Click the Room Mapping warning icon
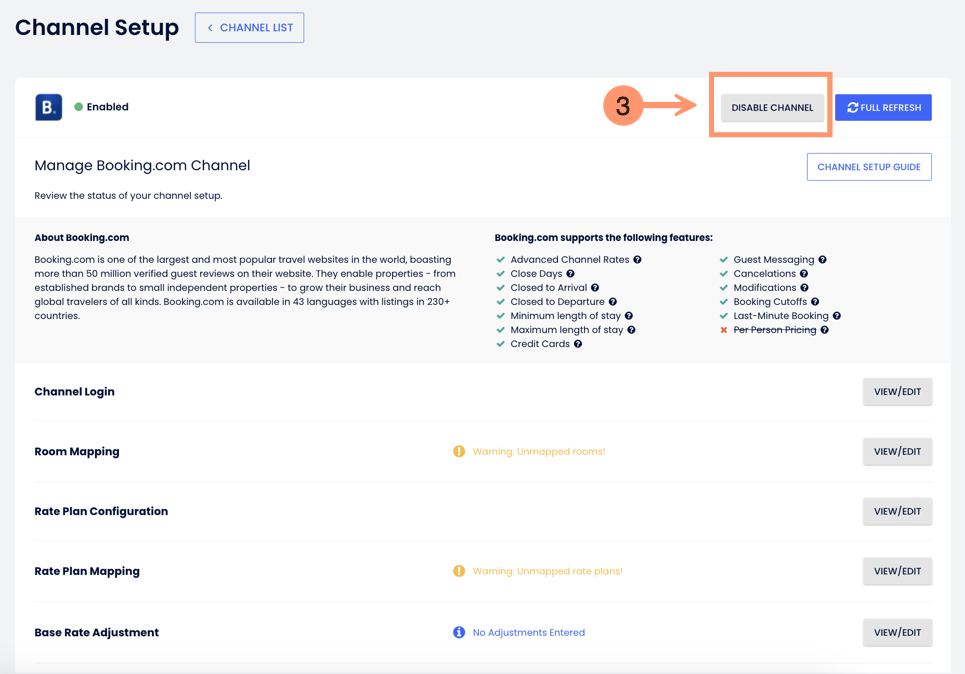This screenshot has width=965, height=674. tap(459, 452)
